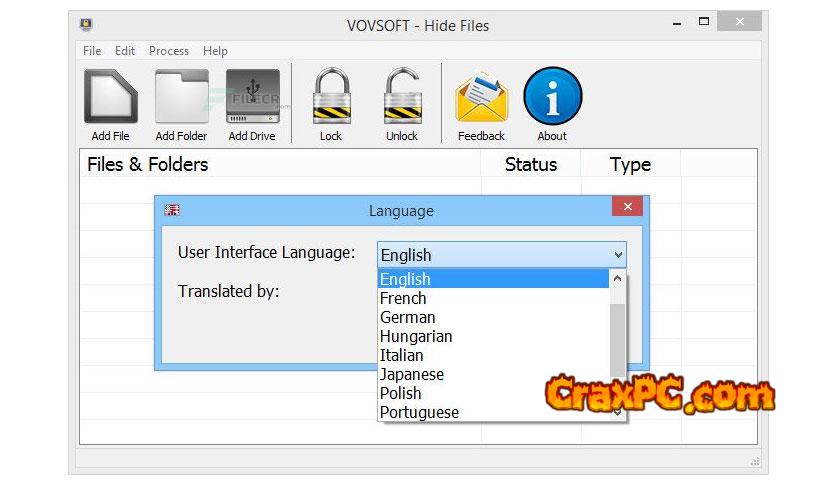Open the About info icon

552,96
